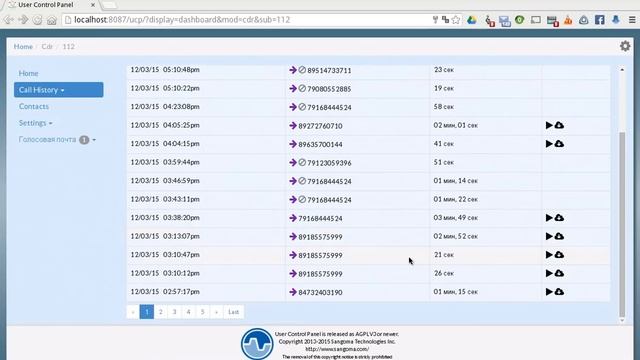Click the translate icon in address bar
Image resolution: width=640 pixels, height=360 pixels.
(445, 20)
